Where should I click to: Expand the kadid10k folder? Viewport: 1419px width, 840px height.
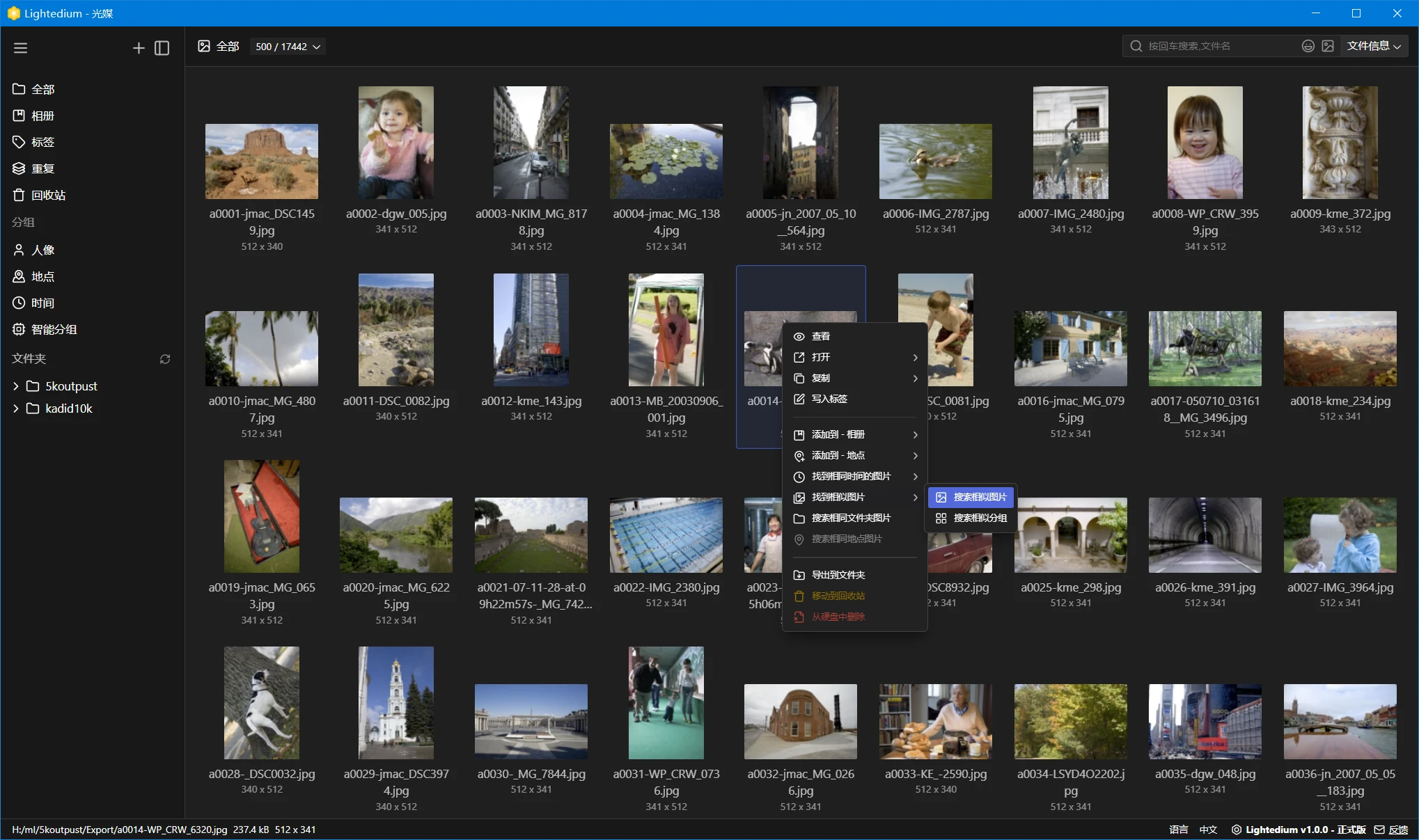[x=16, y=409]
